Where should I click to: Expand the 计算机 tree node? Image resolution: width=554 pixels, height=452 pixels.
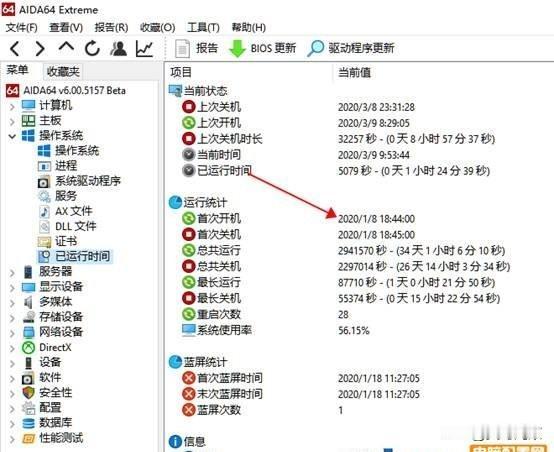[12, 106]
